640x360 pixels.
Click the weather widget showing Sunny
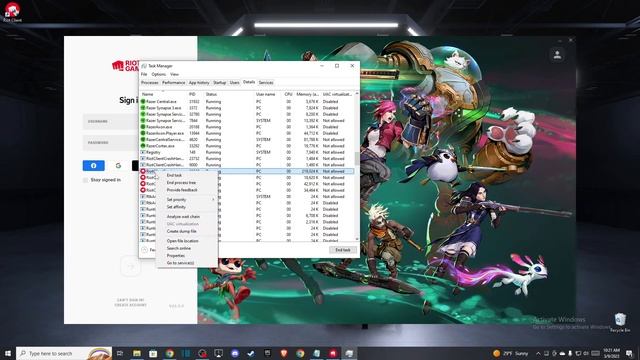[x=510, y=353]
